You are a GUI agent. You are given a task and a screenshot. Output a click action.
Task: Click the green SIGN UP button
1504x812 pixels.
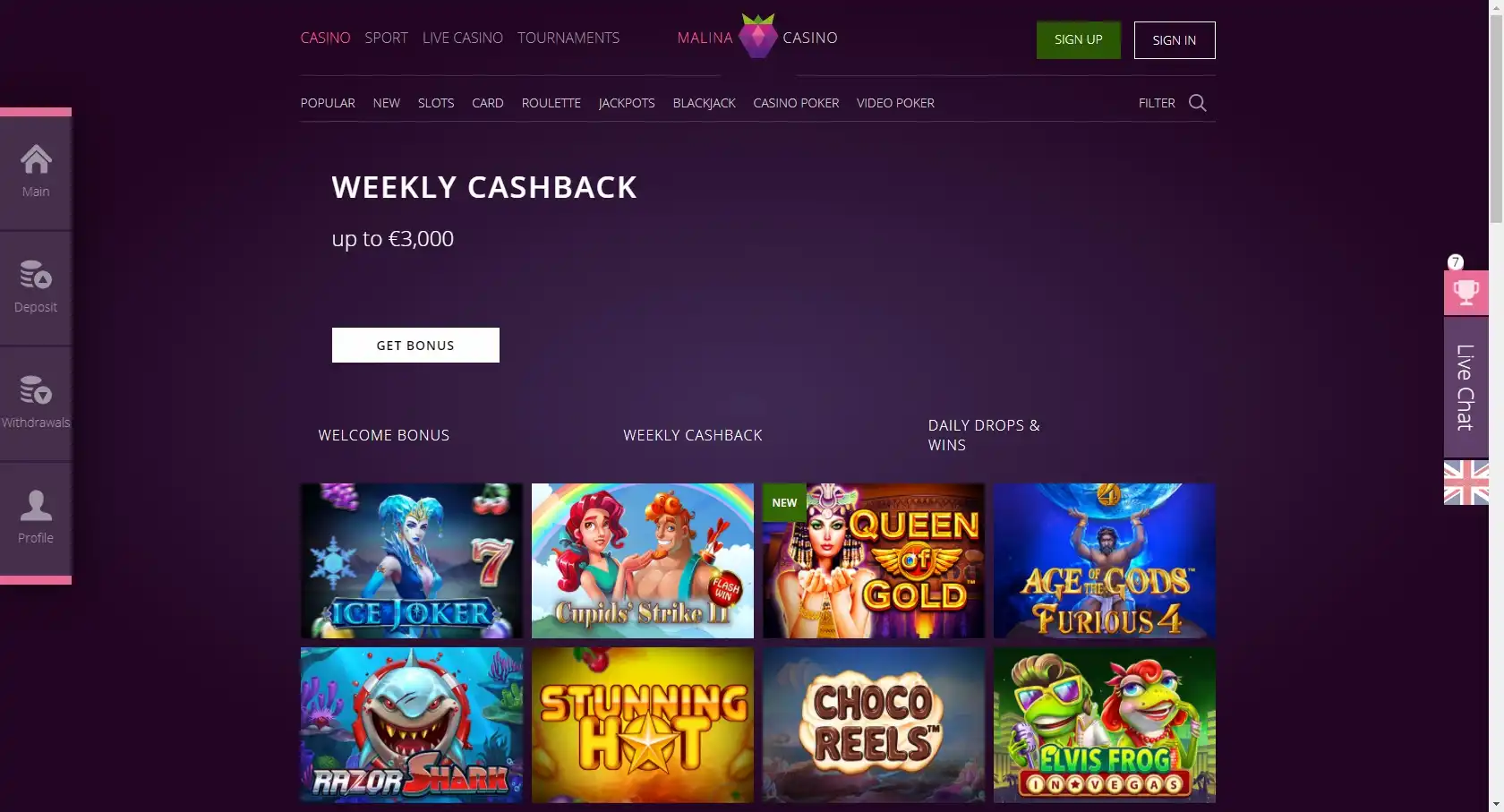(x=1079, y=40)
